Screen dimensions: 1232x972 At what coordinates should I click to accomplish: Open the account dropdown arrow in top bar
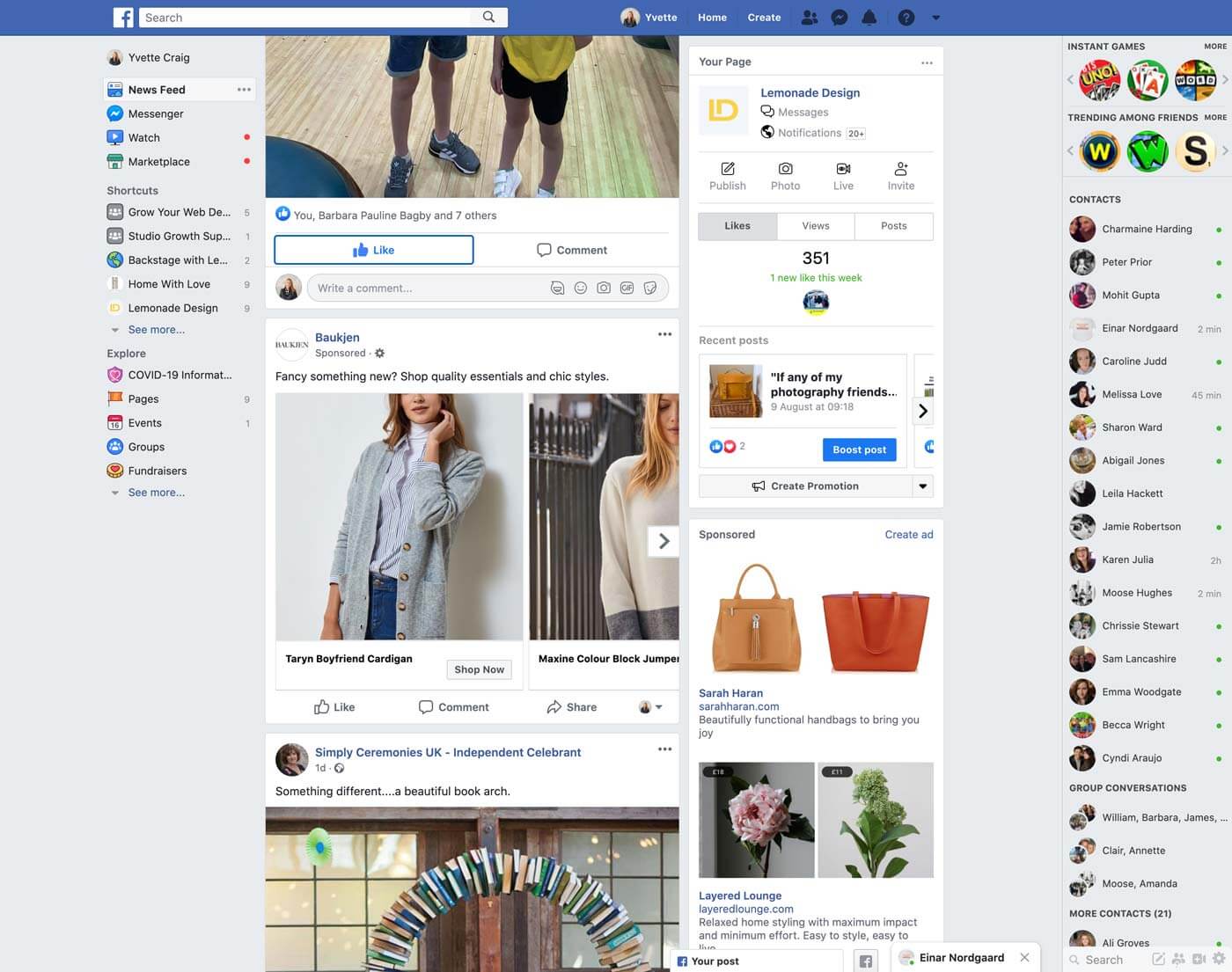(x=935, y=18)
